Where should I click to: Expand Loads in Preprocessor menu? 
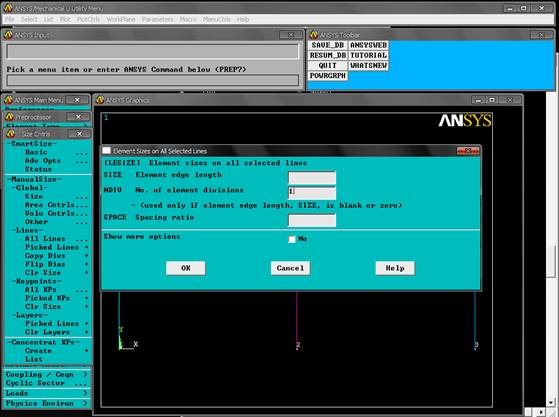[47, 393]
